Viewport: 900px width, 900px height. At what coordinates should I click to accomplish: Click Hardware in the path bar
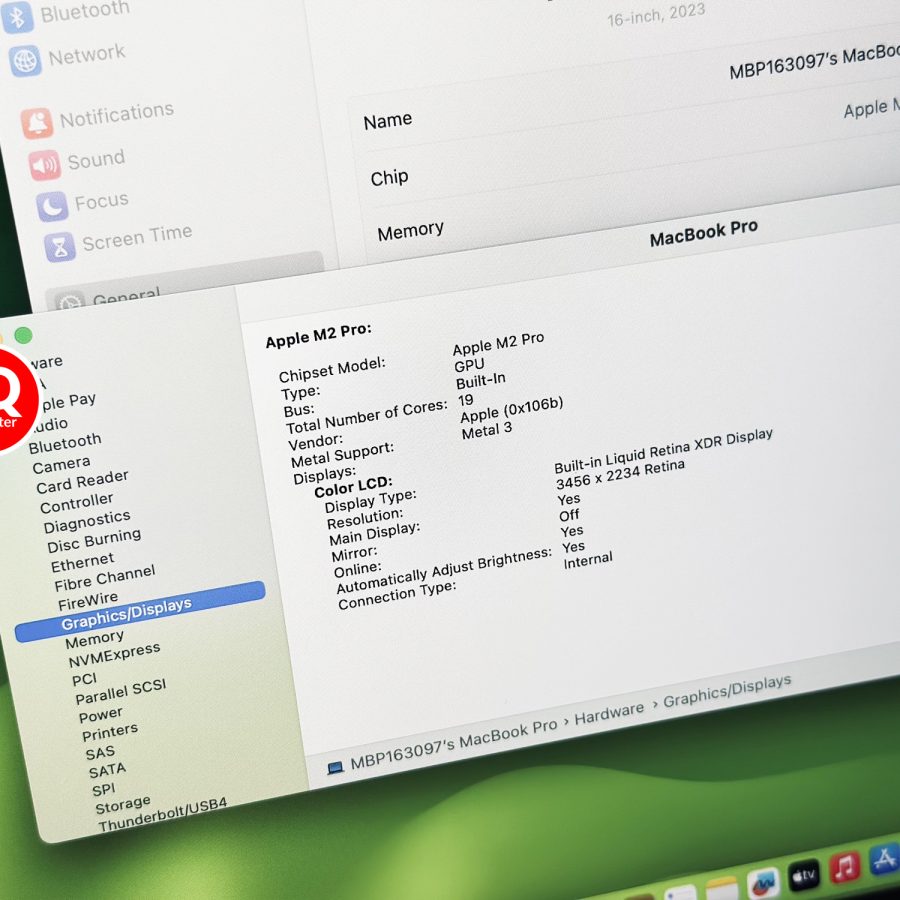coord(610,713)
